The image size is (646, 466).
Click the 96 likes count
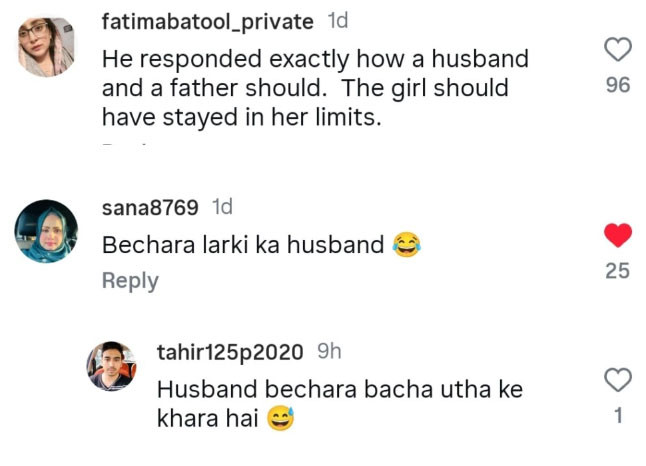point(618,86)
